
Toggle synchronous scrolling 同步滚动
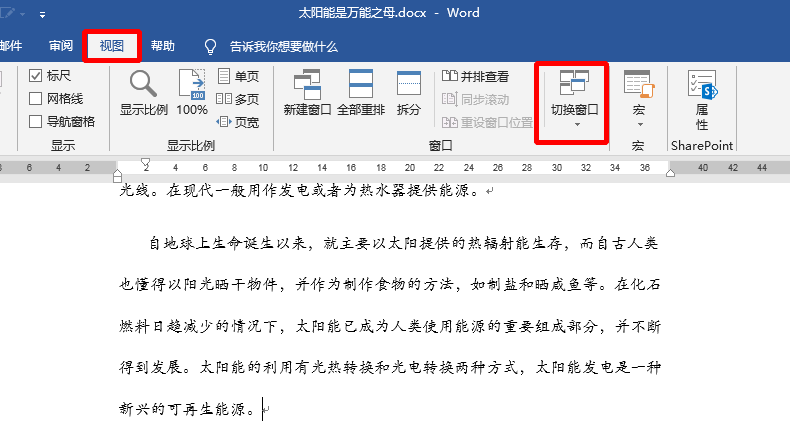(475, 99)
